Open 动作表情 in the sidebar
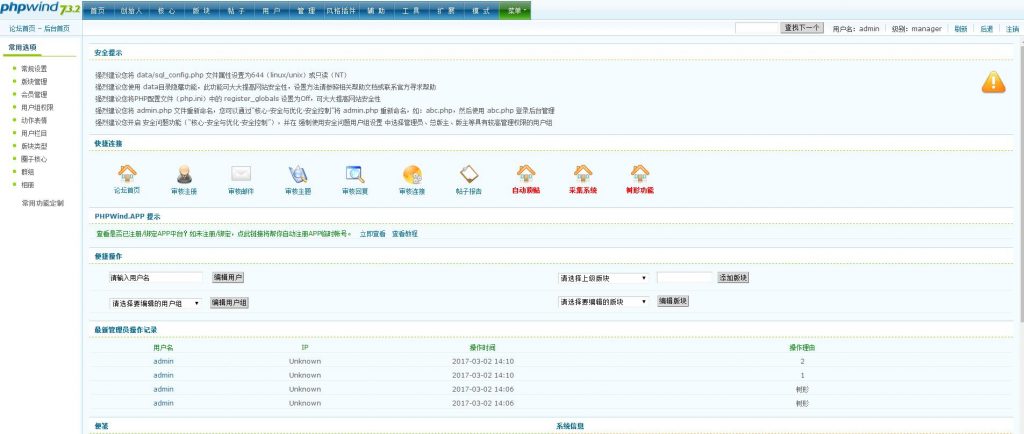1024x434 pixels. coord(34,120)
